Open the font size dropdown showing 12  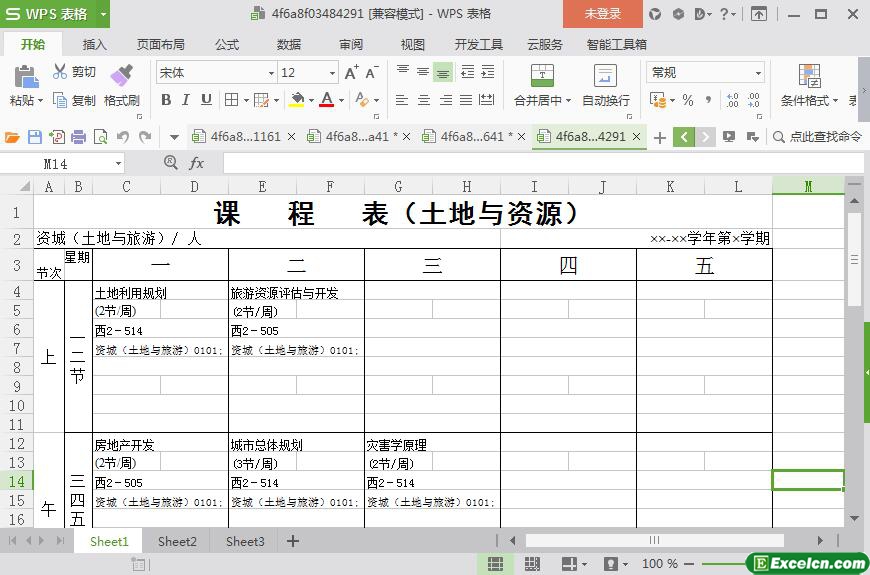[x=332, y=73]
